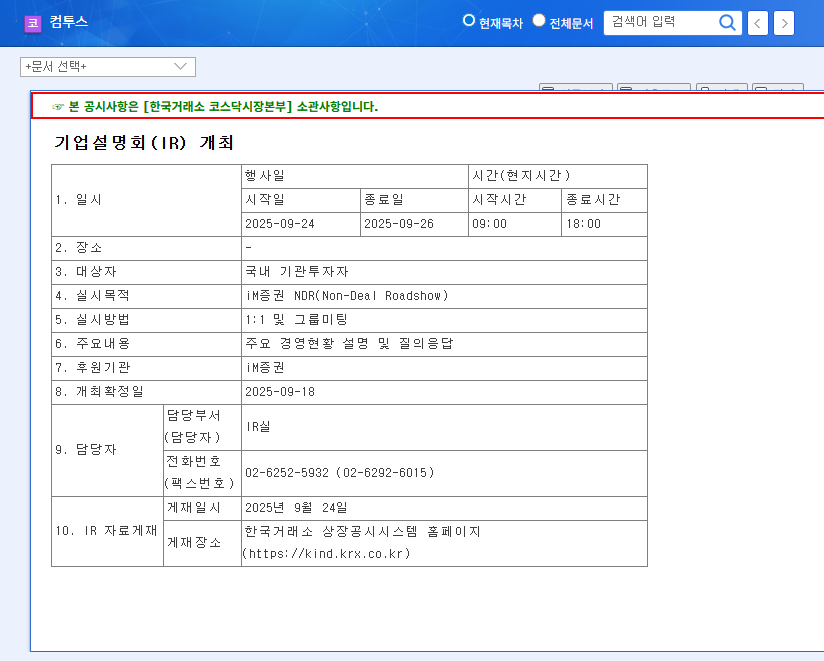Click the purple 코 KOSDAQ market icon

[x=33, y=23]
